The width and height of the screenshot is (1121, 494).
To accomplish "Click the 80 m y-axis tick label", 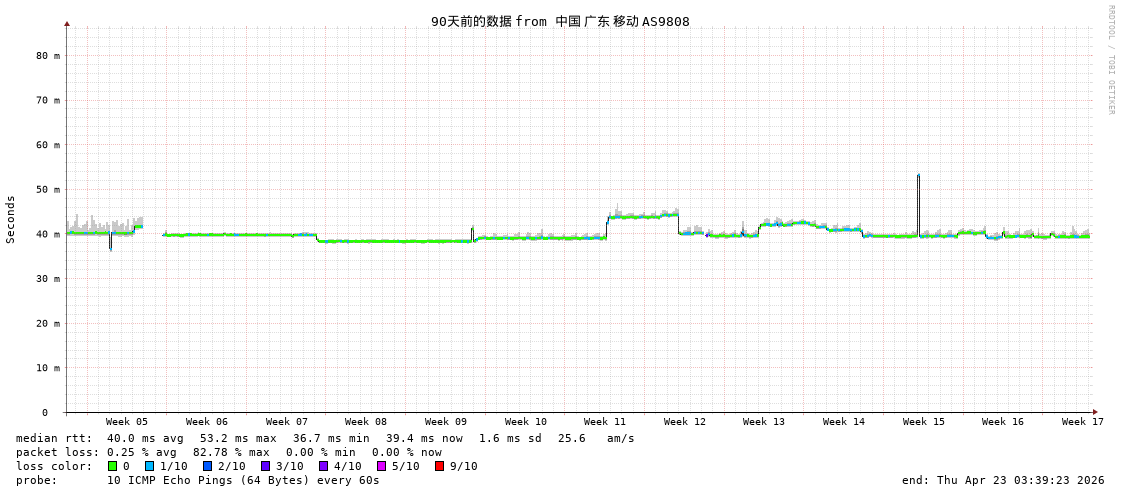I will [x=48, y=56].
